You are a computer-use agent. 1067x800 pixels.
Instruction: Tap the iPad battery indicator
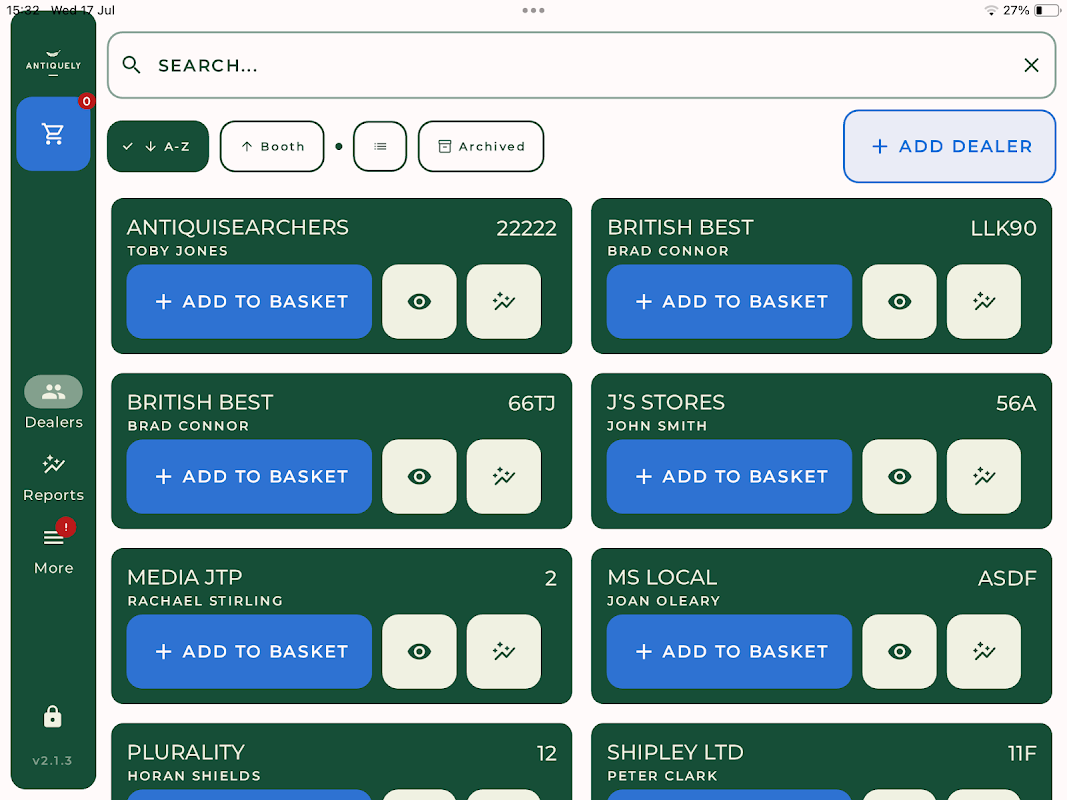(1047, 10)
